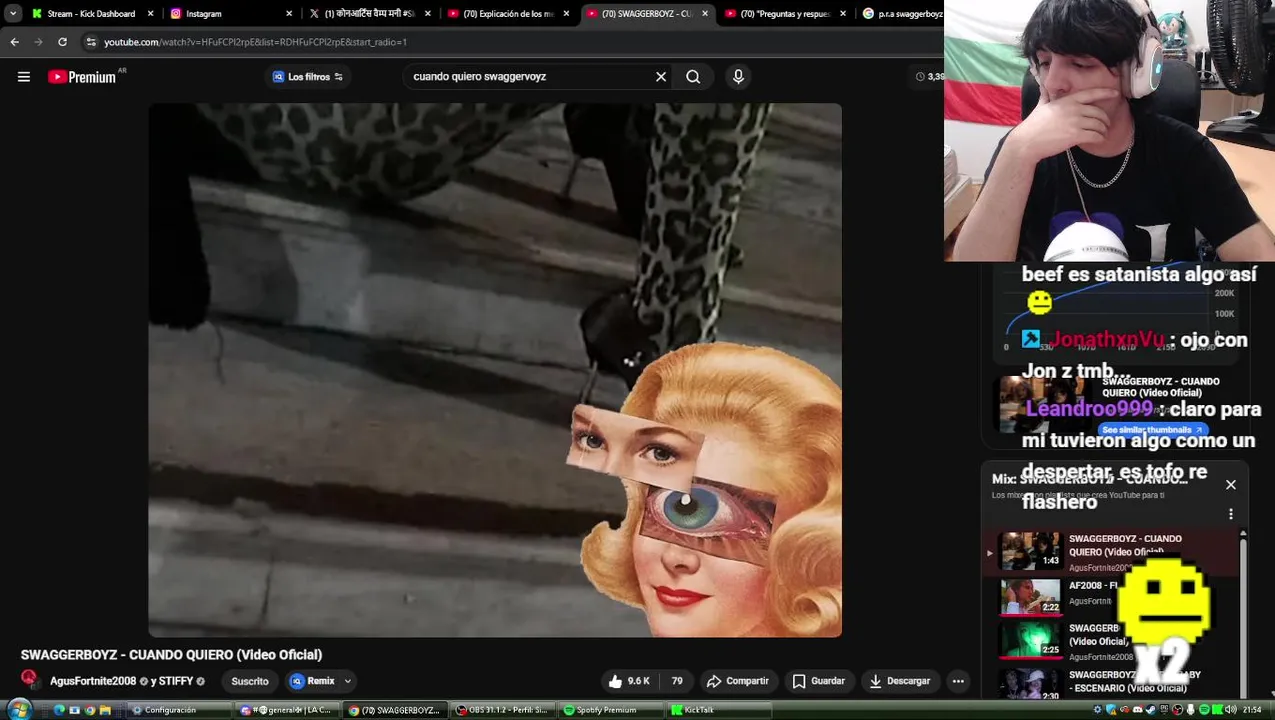Image resolution: width=1275 pixels, height=720 pixels.
Task: Reload the page with the refresh icon
Action: (62, 42)
